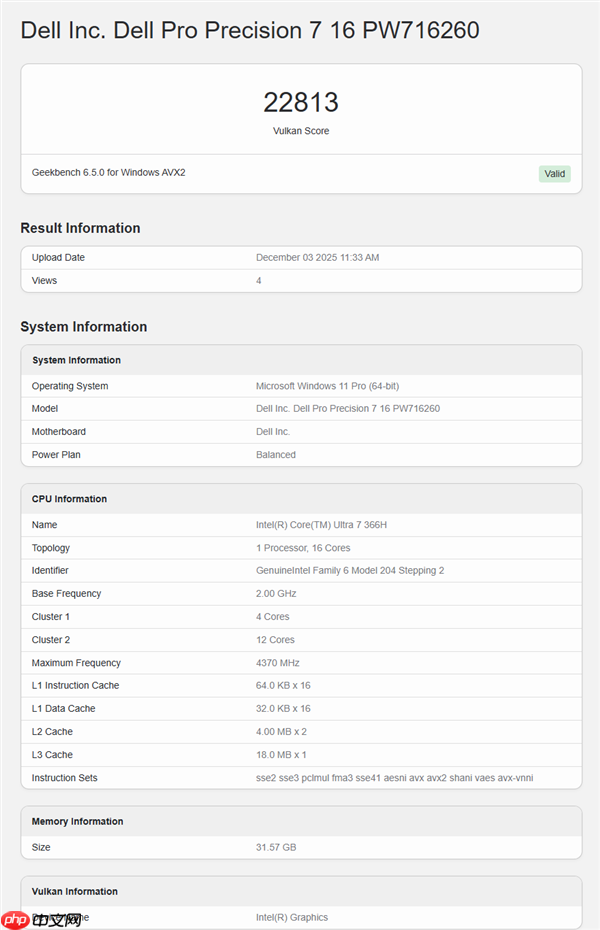Screen dimensions: 600x930
Task: Click the Memory Information table header
Action: coord(77,822)
